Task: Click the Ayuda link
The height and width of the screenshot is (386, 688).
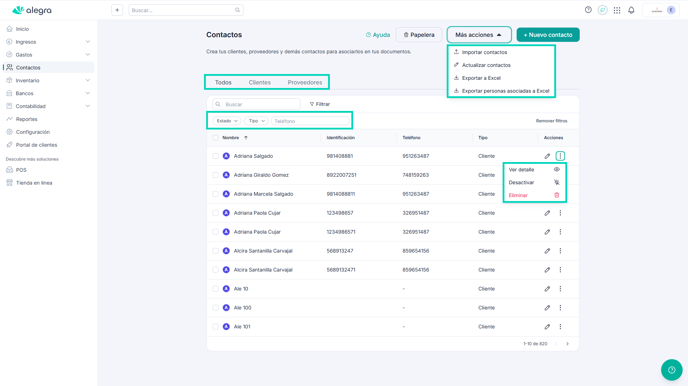Action: (x=378, y=35)
